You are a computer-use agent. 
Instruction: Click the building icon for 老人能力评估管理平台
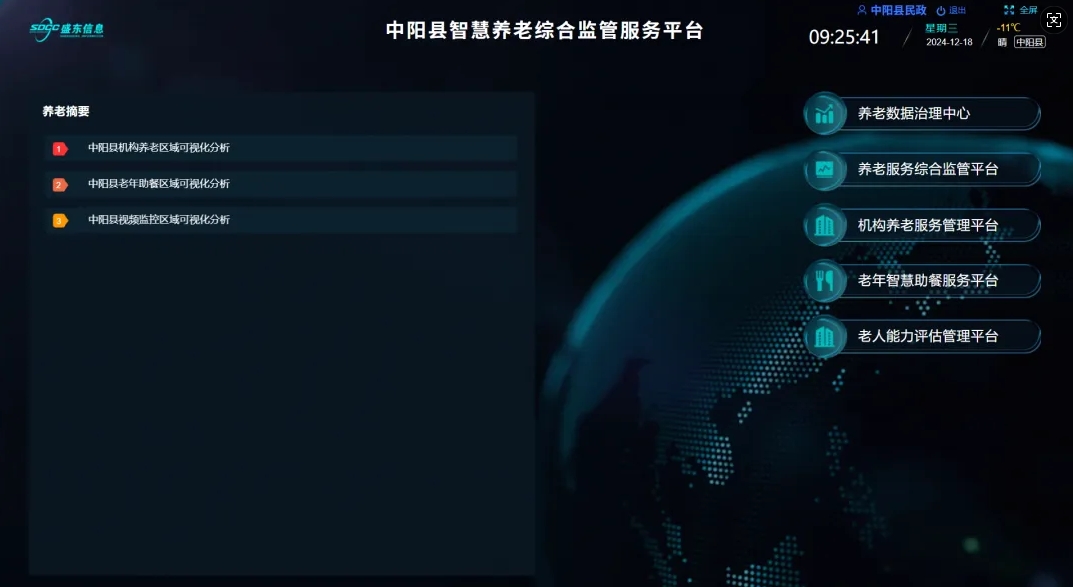(x=825, y=336)
